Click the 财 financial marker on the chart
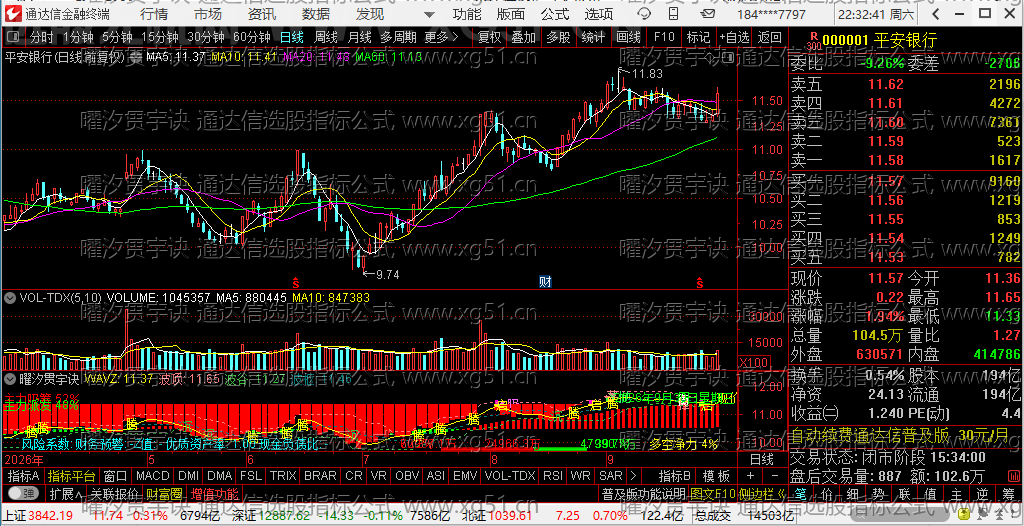Image resolution: width=1024 pixels, height=526 pixels. pos(545,282)
